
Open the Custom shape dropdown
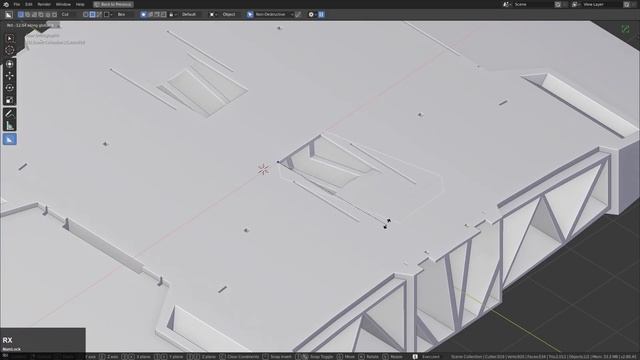click(108, 15)
